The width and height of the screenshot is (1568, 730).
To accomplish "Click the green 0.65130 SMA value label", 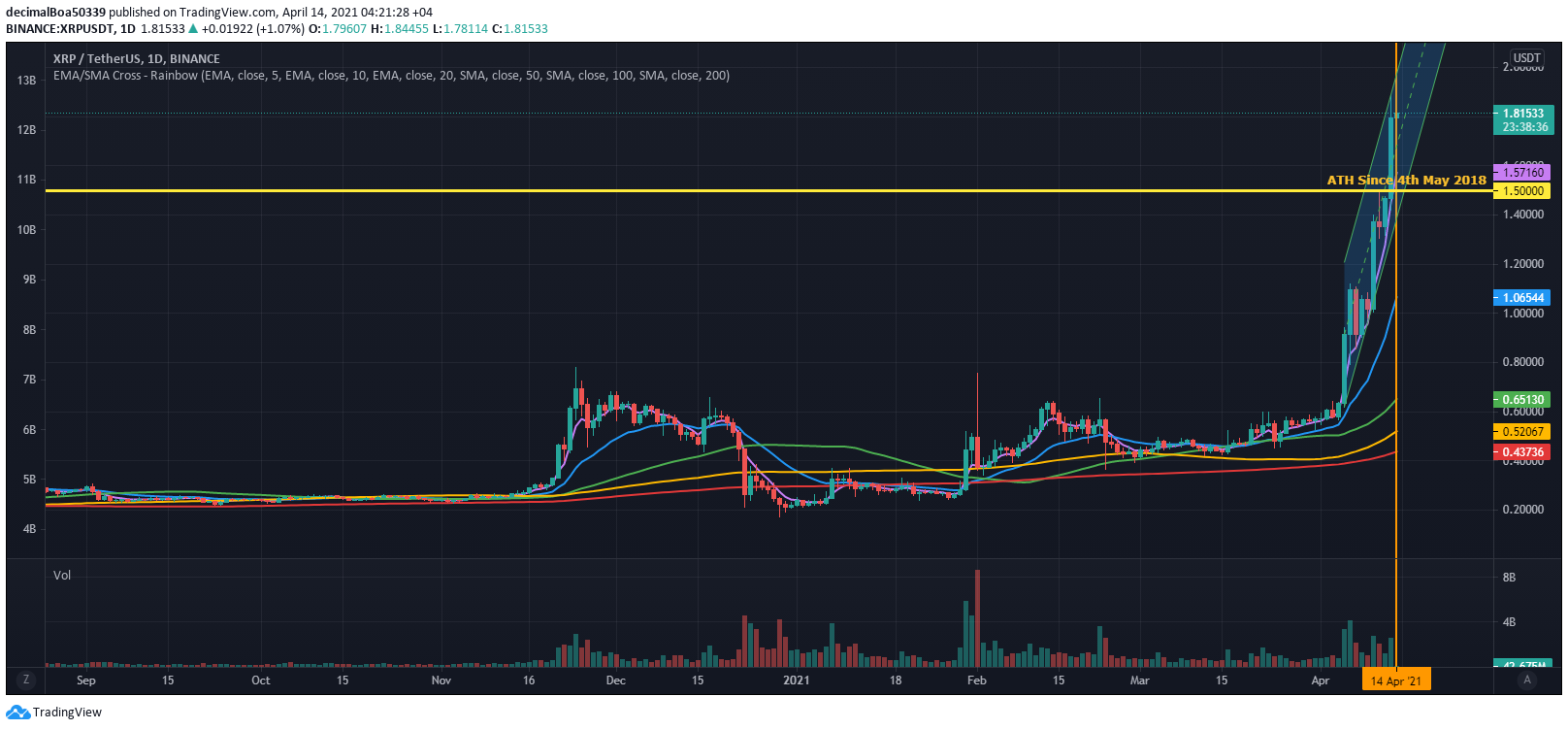I will click(x=1522, y=400).
